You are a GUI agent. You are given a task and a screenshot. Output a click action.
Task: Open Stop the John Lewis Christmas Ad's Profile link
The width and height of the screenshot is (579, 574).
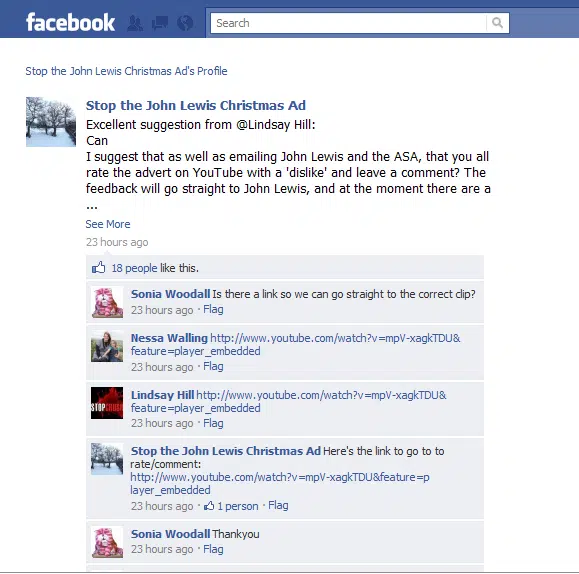(x=126, y=71)
